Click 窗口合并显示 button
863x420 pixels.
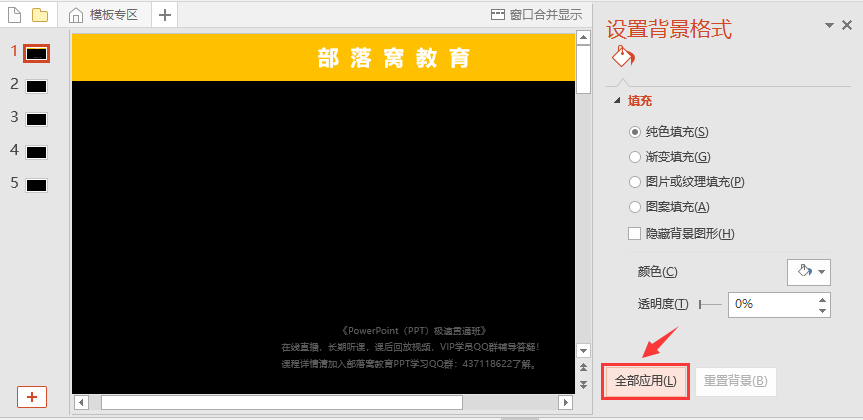(537, 15)
